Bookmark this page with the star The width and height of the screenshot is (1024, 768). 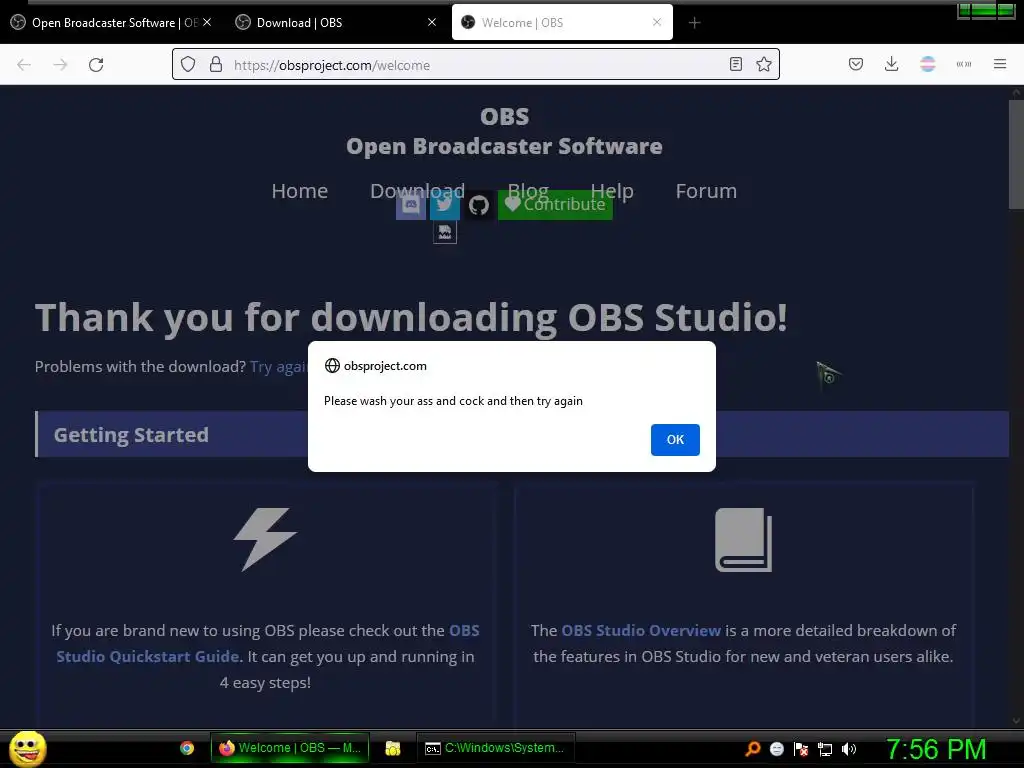click(x=763, y=64)
